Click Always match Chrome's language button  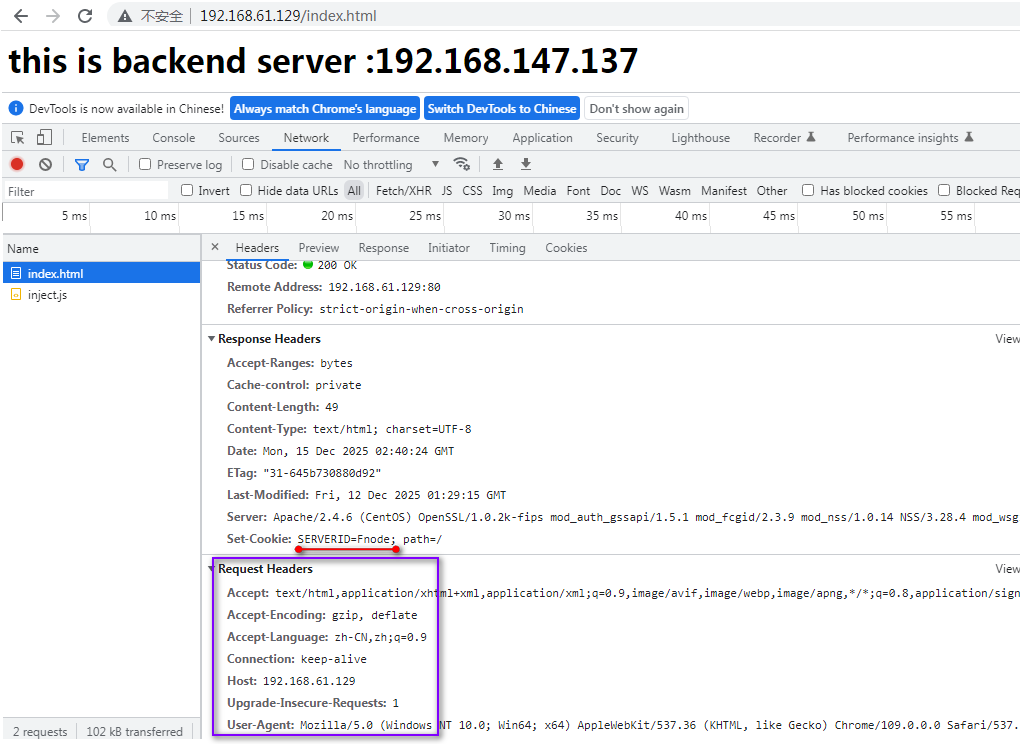325,109
